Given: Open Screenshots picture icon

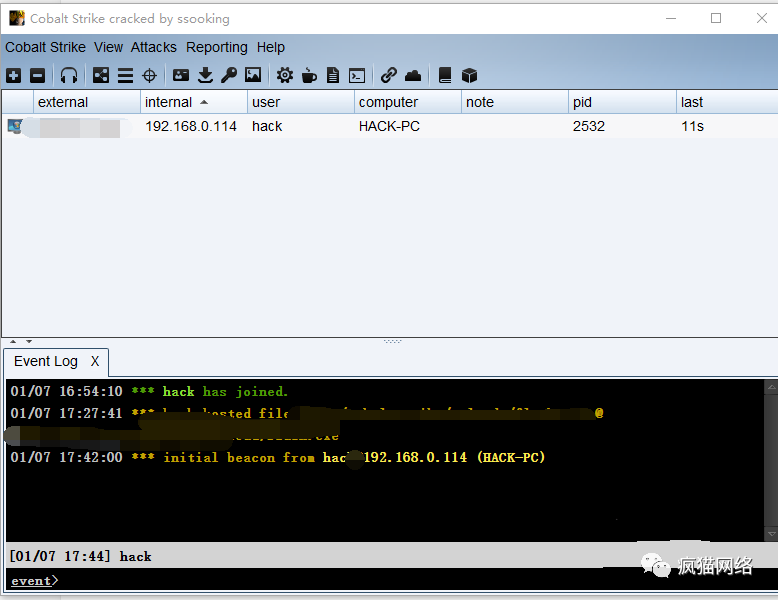Looking at the screenshot, I should (253, 75).
